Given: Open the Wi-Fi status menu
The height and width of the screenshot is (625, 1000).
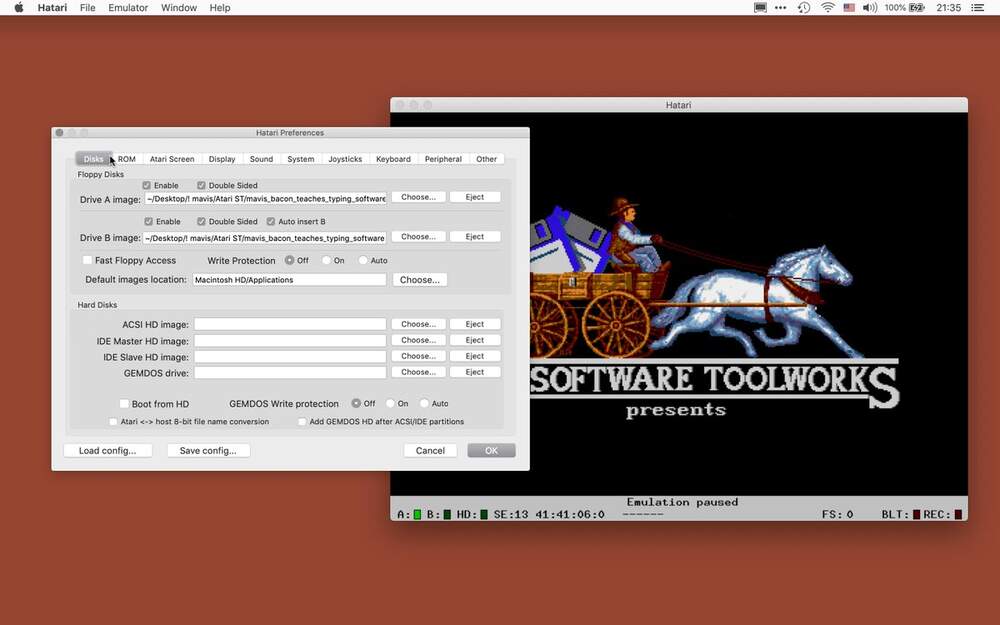Looking at the screenshot, I should (x=828, y=8).
